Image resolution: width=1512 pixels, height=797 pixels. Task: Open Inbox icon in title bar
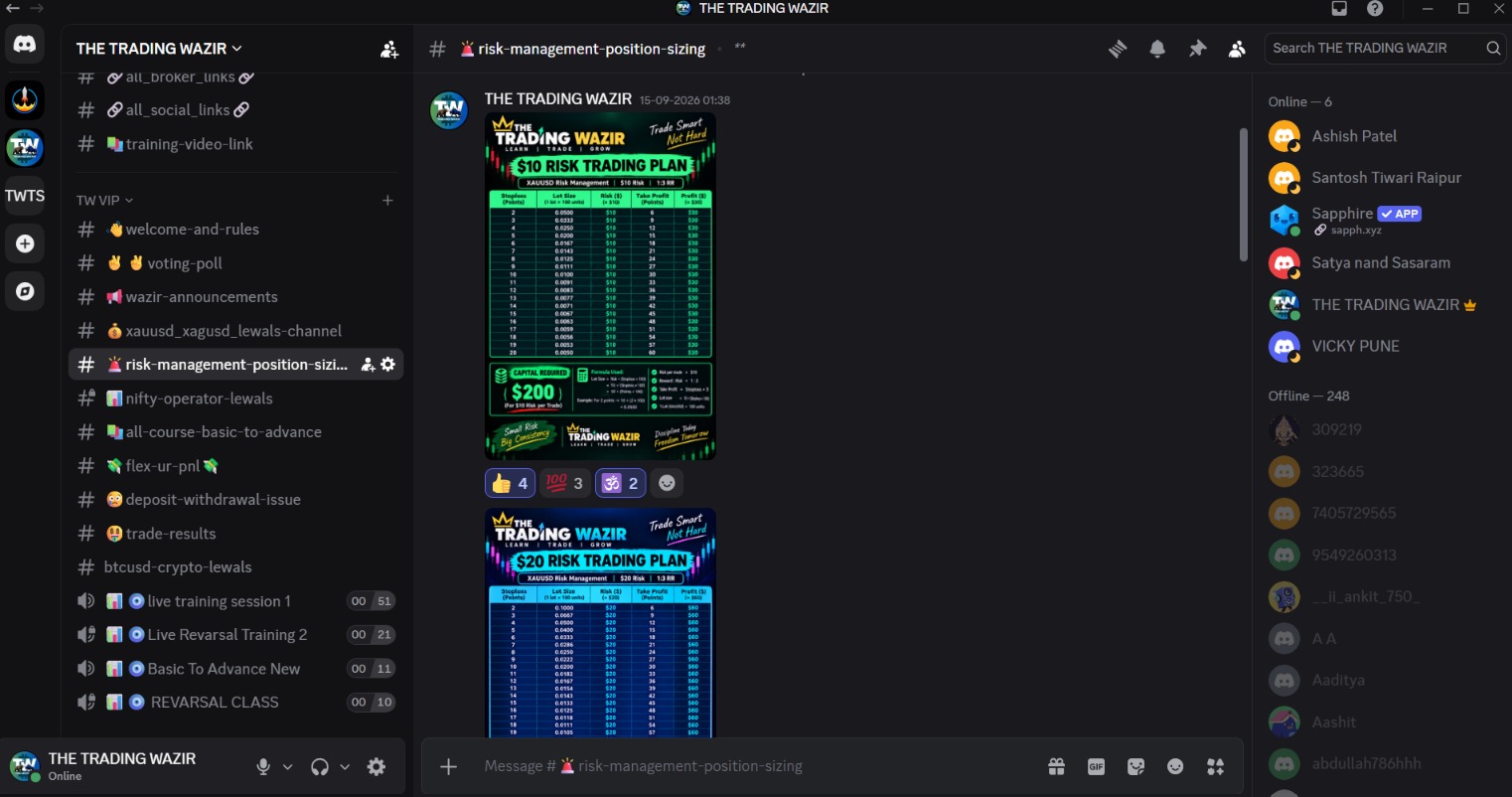[1339, 9]
